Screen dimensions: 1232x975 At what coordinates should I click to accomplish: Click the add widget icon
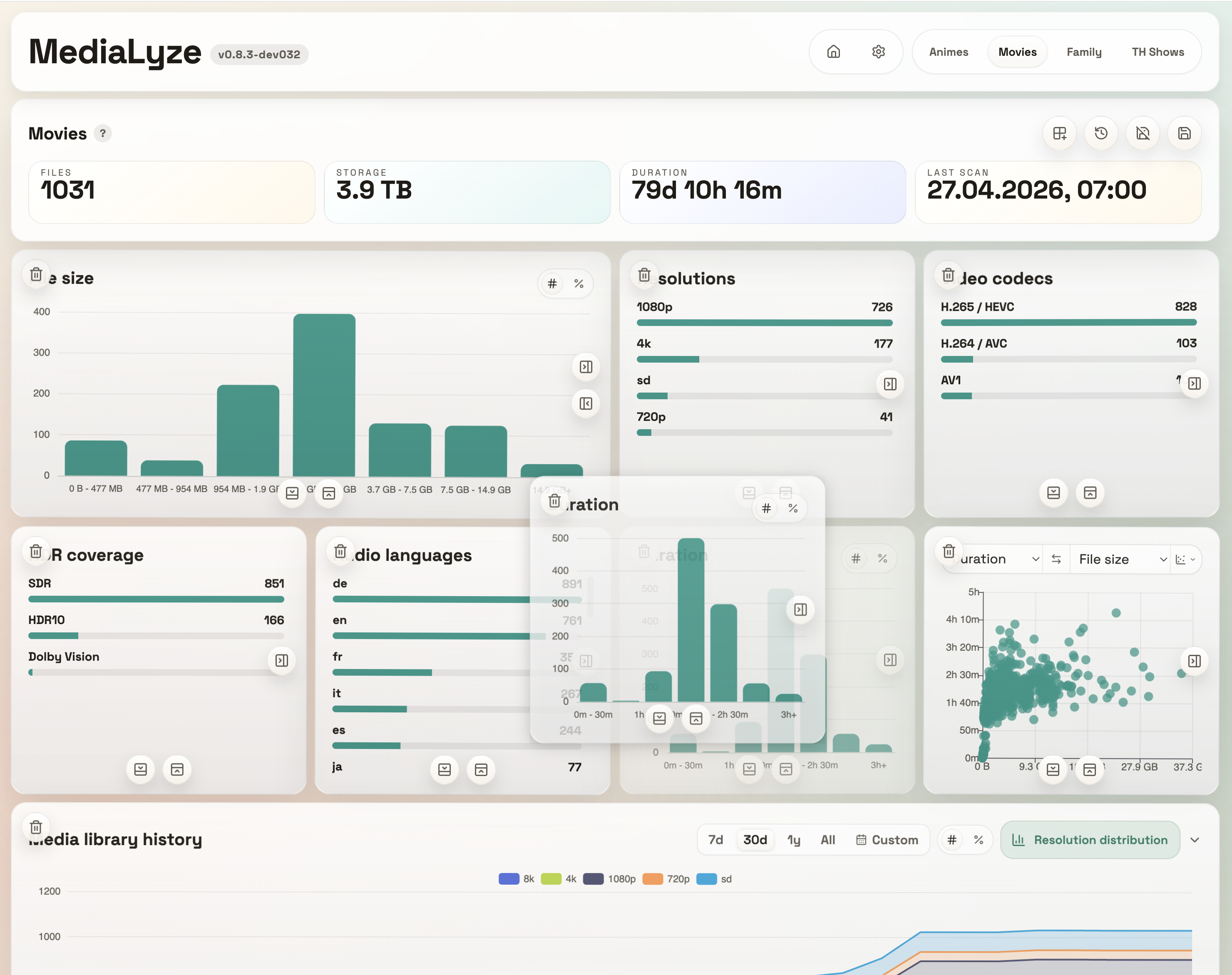click(1060, 134)
